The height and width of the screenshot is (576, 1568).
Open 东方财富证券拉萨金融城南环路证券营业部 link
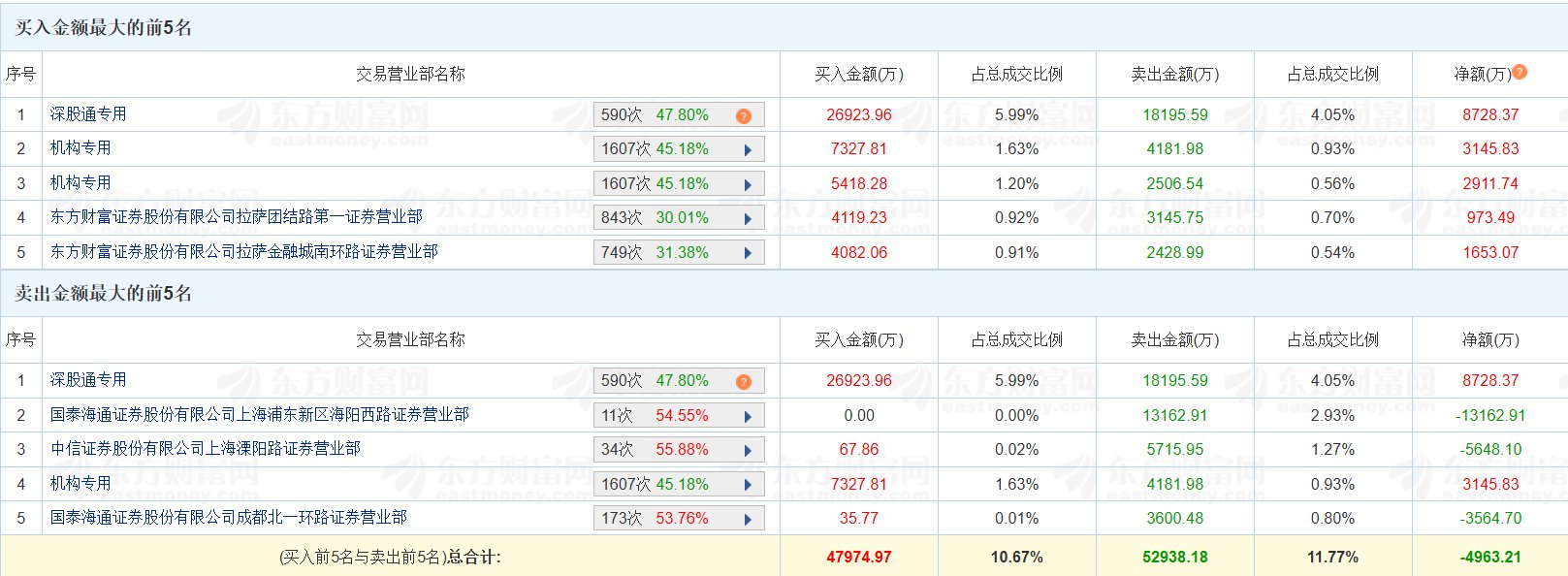(x=243, y=252)
